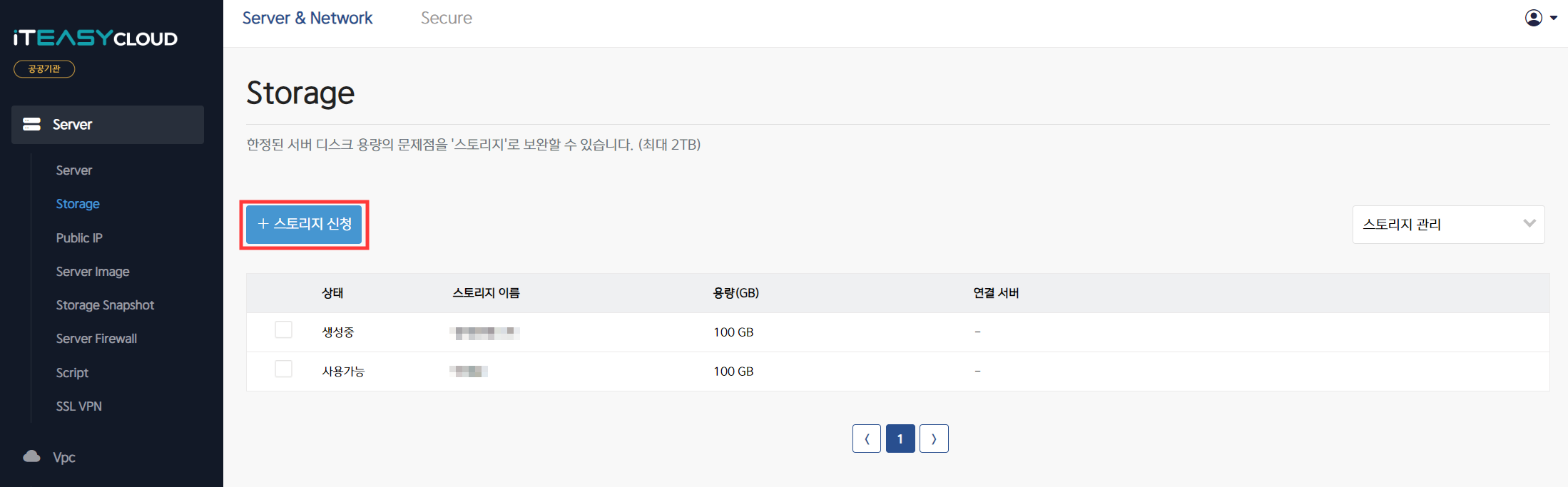Click the ITEASY CLOUD logo
The height and width of the screenshot is (487, 1568).
click(96, 38)
